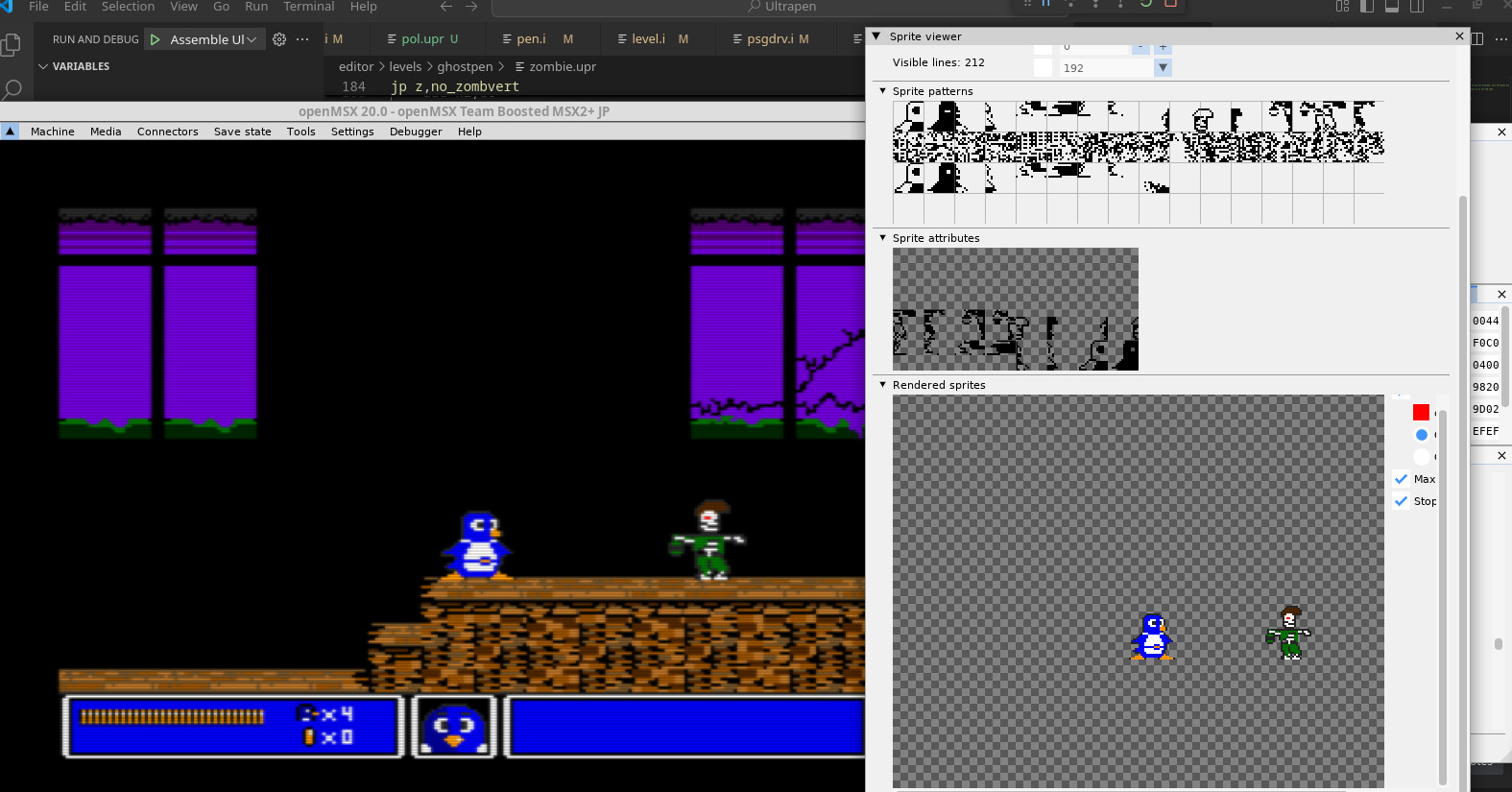Collapse the VARIABLES section
Screen dimensions: 1512x792
tap(43, 66)
